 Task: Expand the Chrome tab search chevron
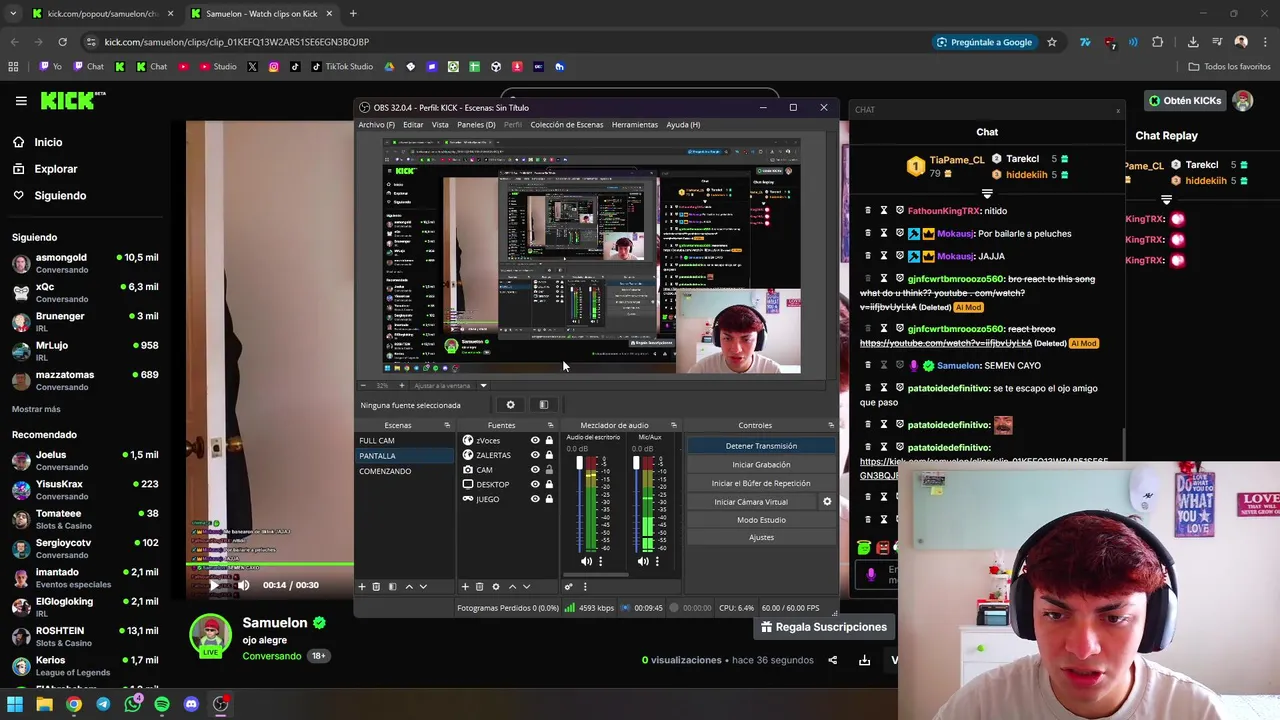pyautogui.click(x=14, y=13)
